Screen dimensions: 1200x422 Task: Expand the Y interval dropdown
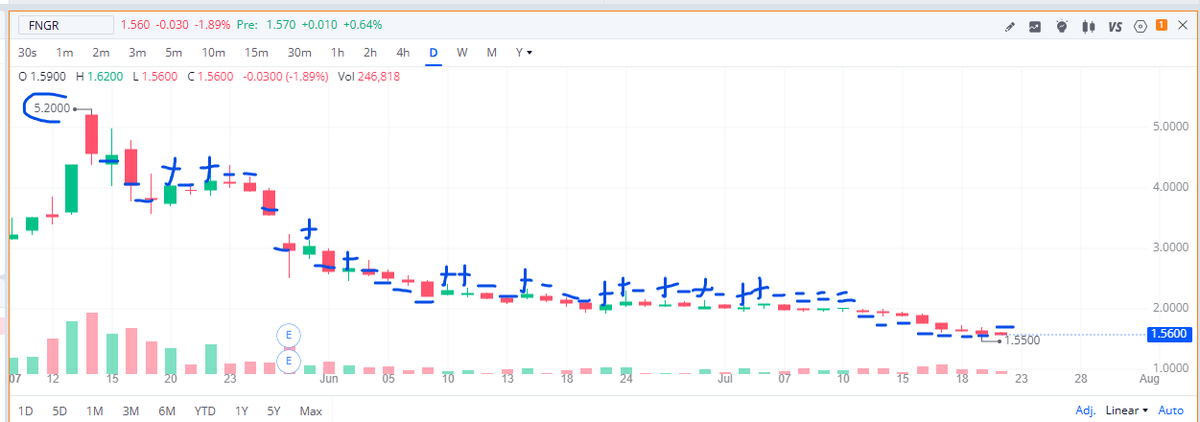(523, 52)
